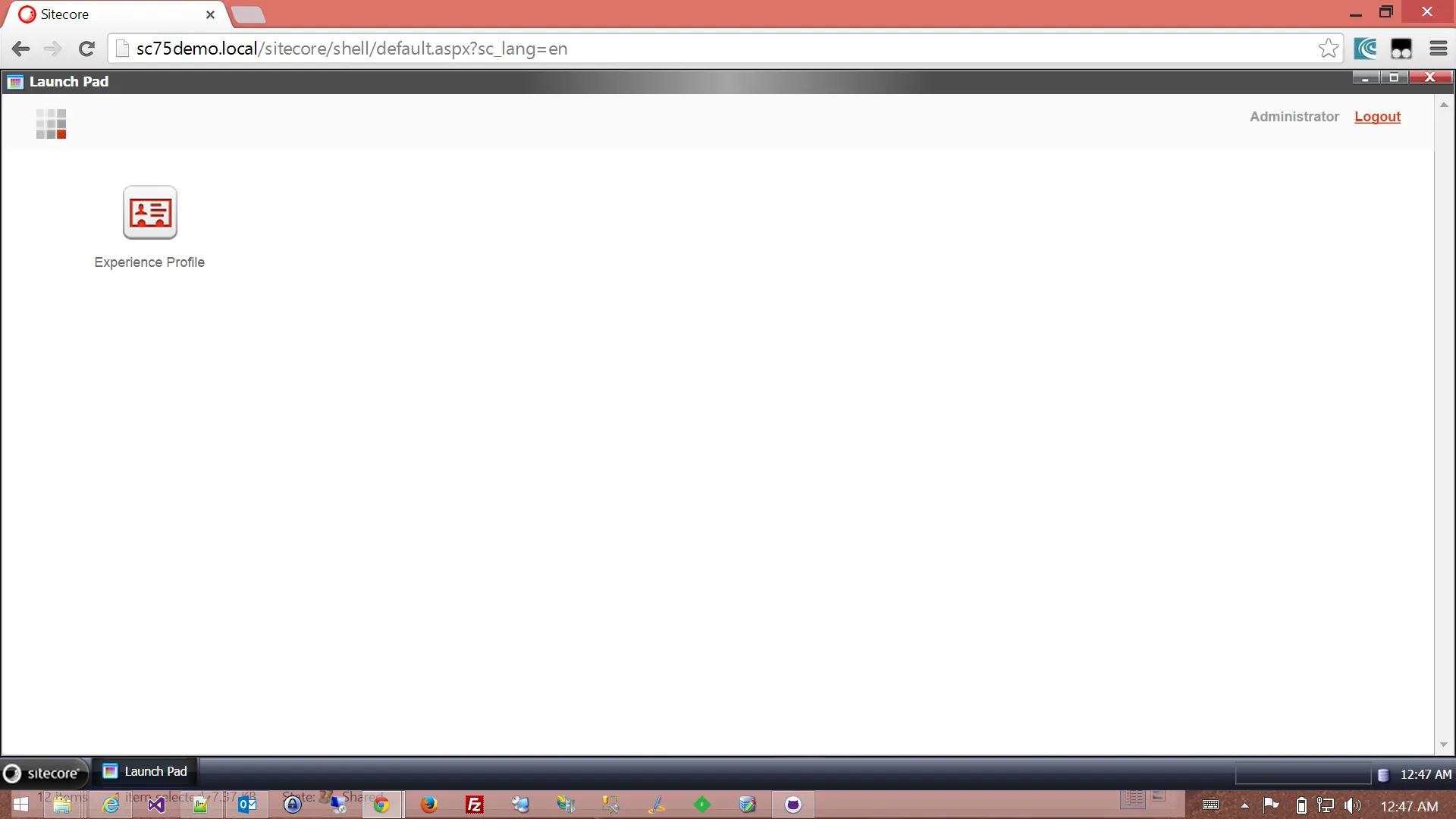Click scrollbar down arrow in Launch Pad
1456x819 pixels.
[1444, 745]
